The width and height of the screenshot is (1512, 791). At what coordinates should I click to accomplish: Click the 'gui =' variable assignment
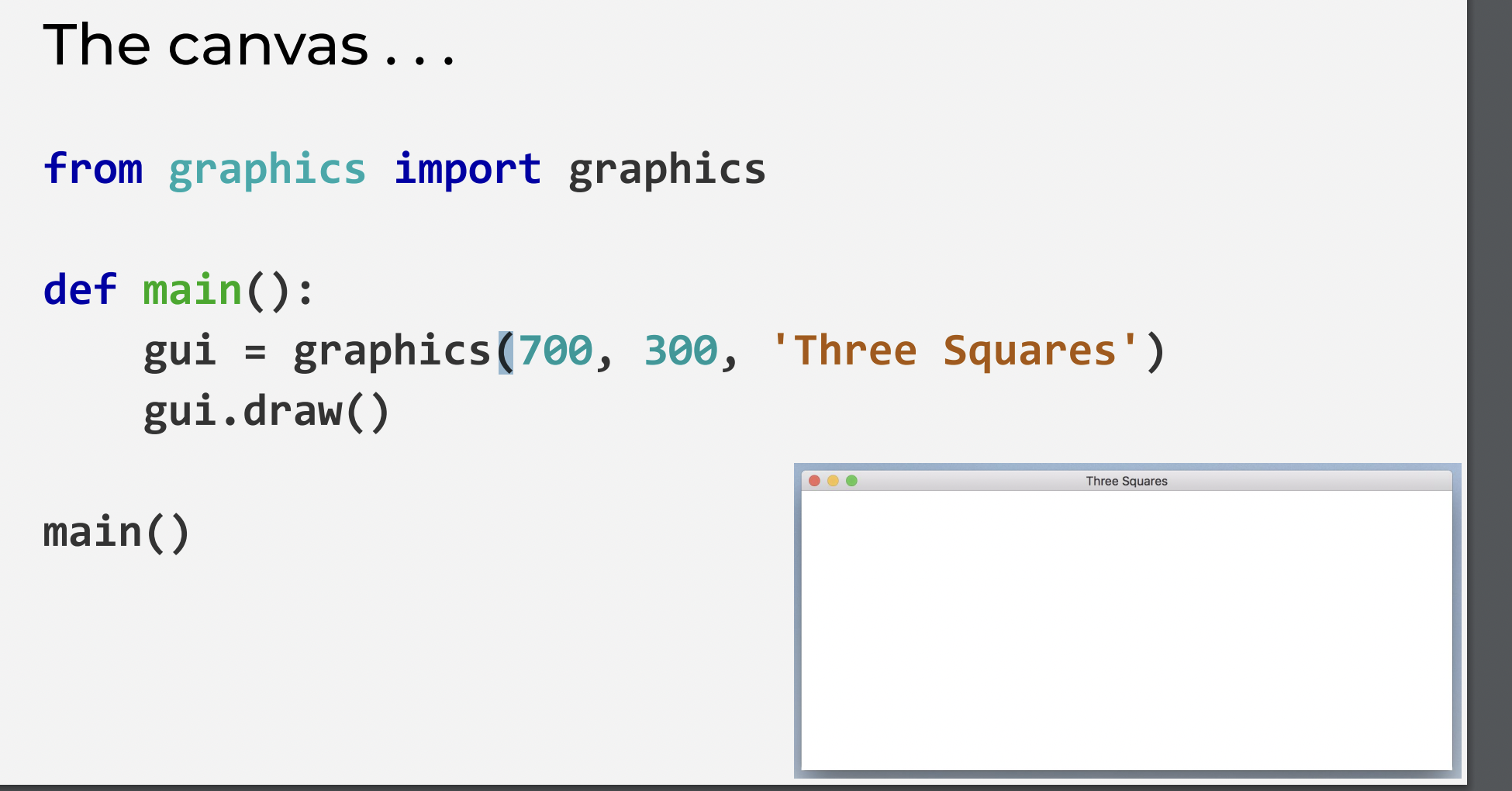[205, 351]
